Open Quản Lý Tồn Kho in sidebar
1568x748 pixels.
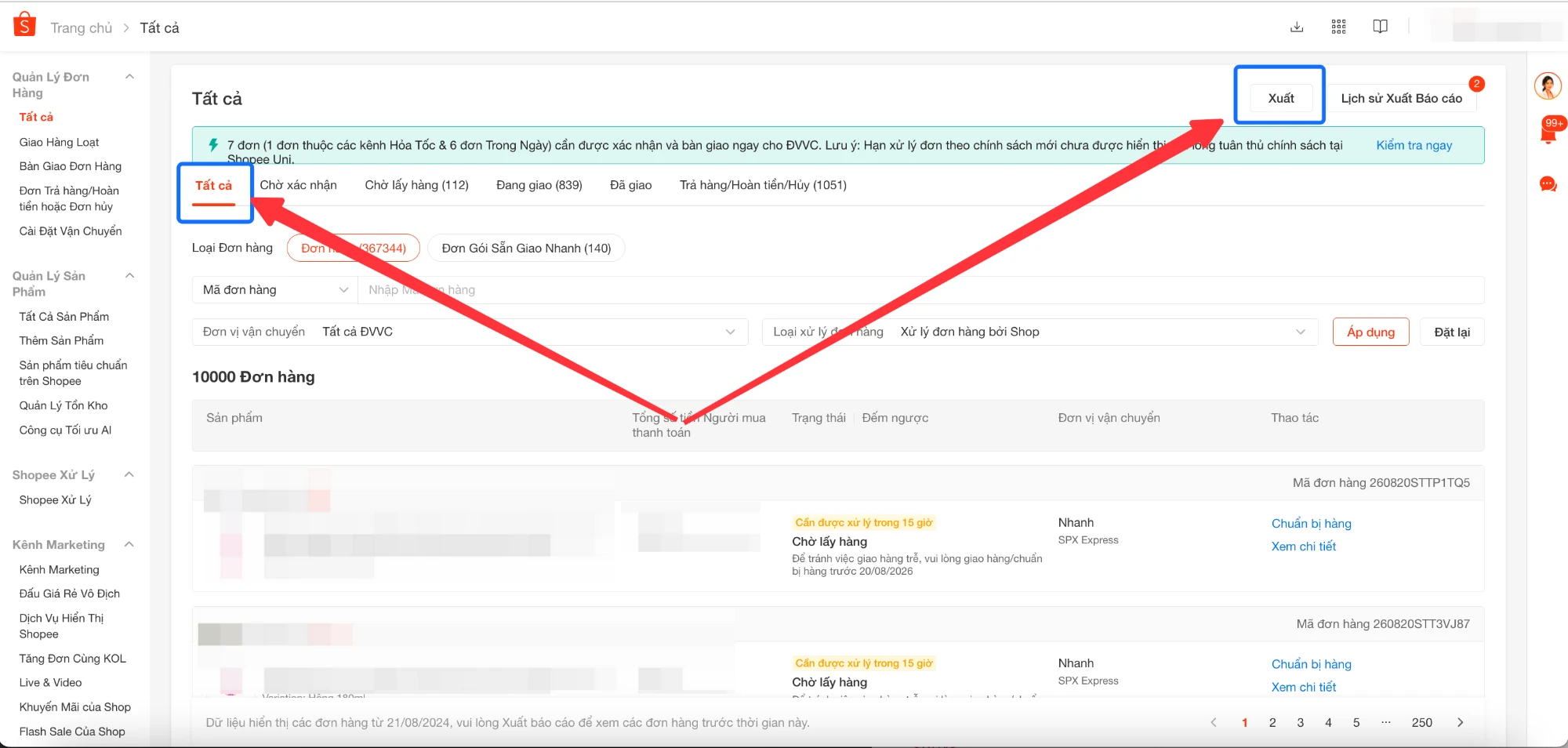click(x=64, y=405)
